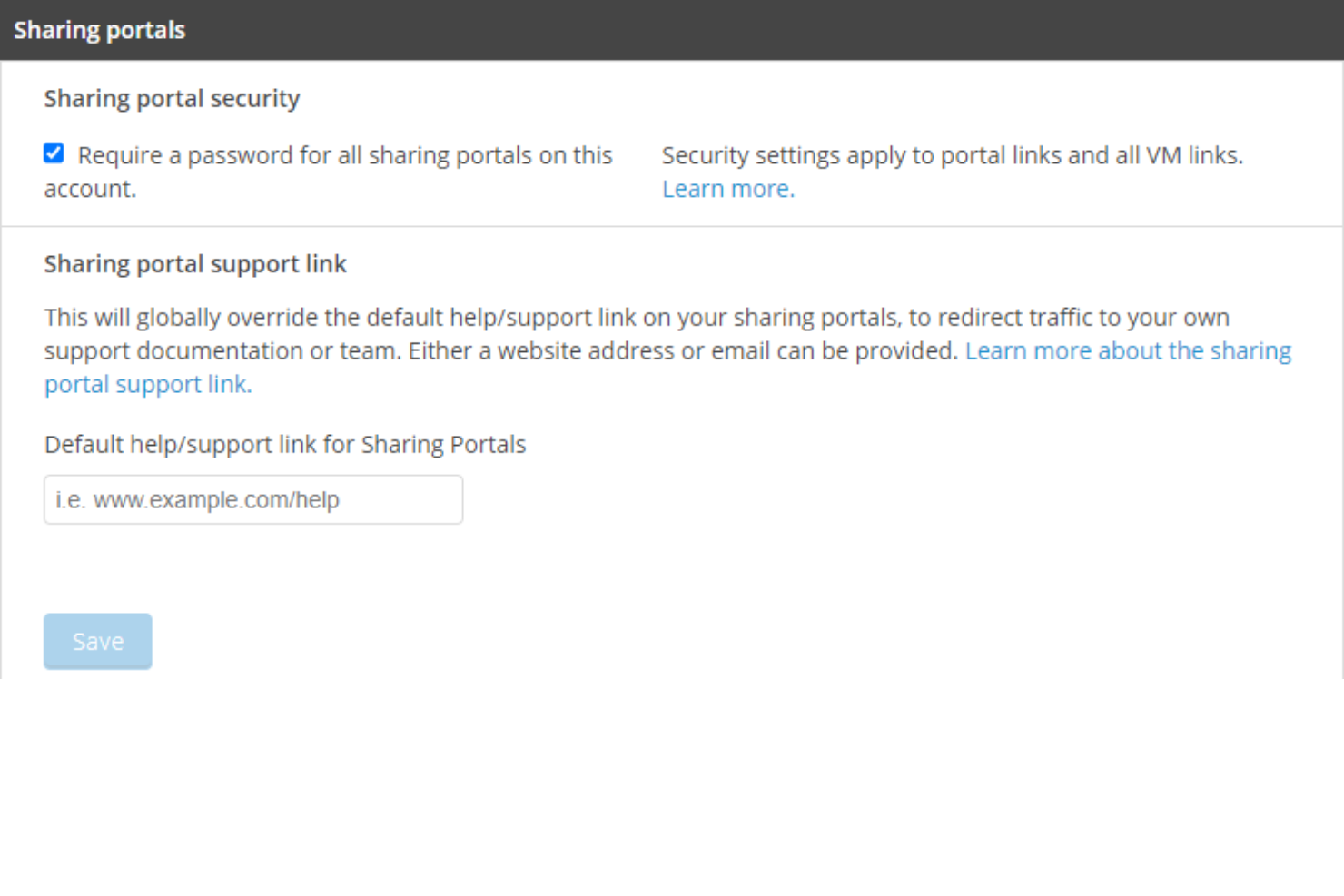Click the Default help/support link label
The height and width of the screenshot is (896, 1344).
(284, 444)
